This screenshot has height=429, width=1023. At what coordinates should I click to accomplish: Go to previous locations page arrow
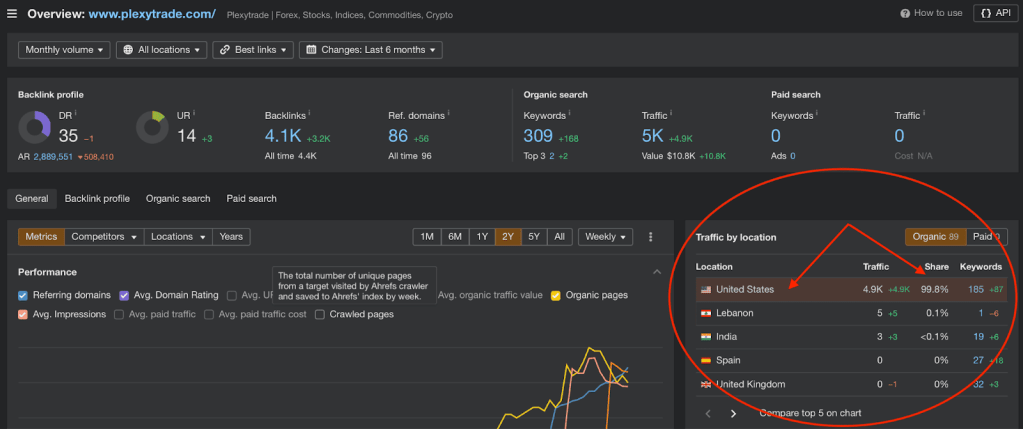tap(708, 413)
